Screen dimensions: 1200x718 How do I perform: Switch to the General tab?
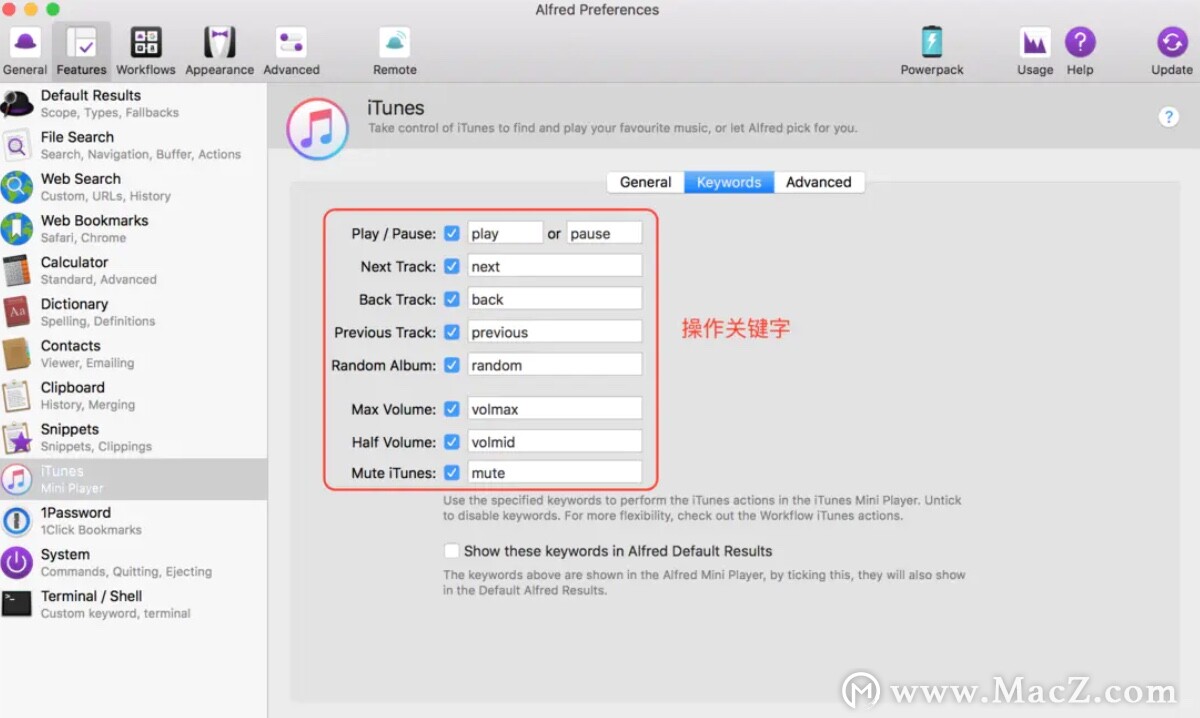coord(645,182)
